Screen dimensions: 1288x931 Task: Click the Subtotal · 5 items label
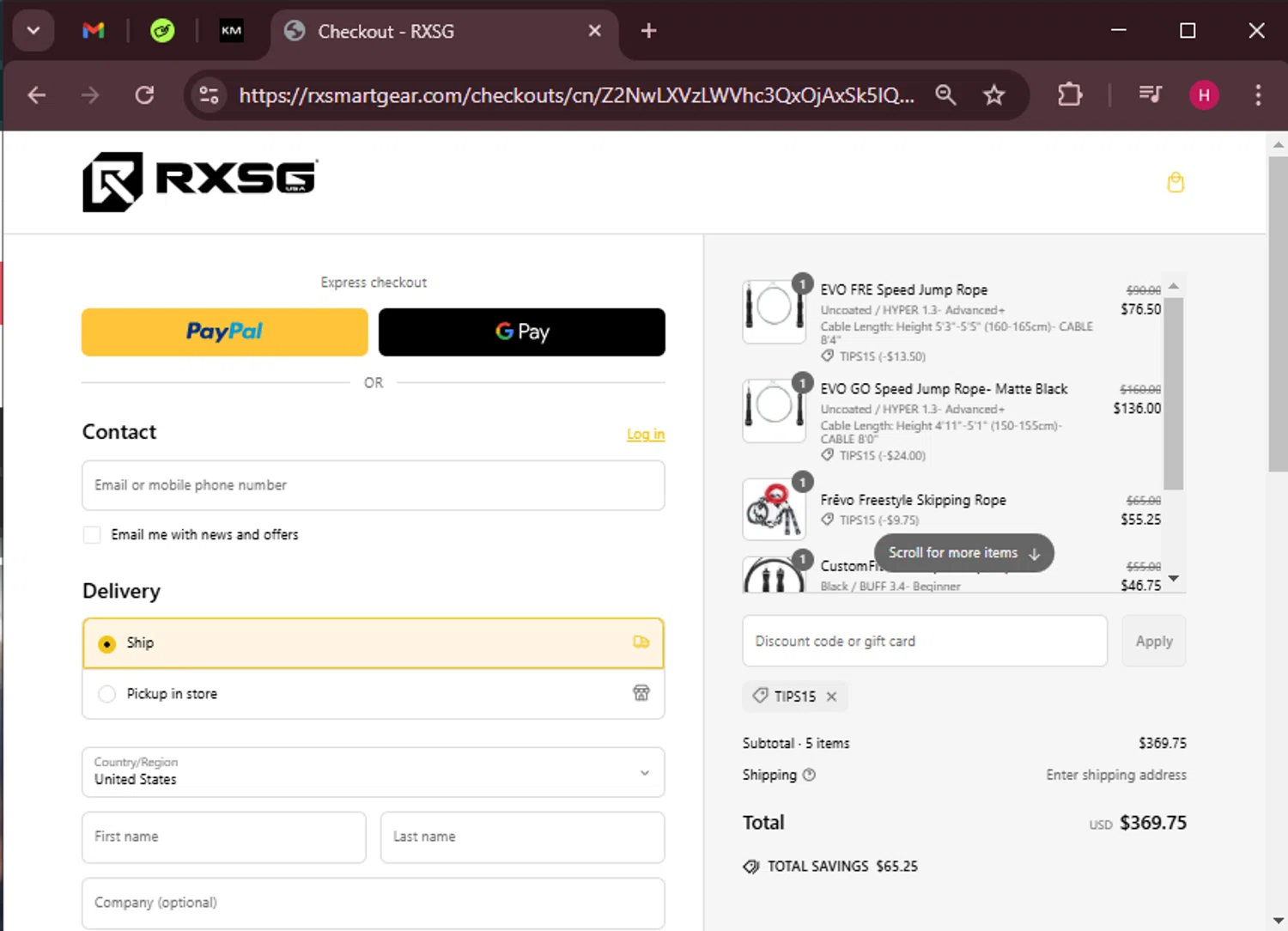(x=796, y=744)
